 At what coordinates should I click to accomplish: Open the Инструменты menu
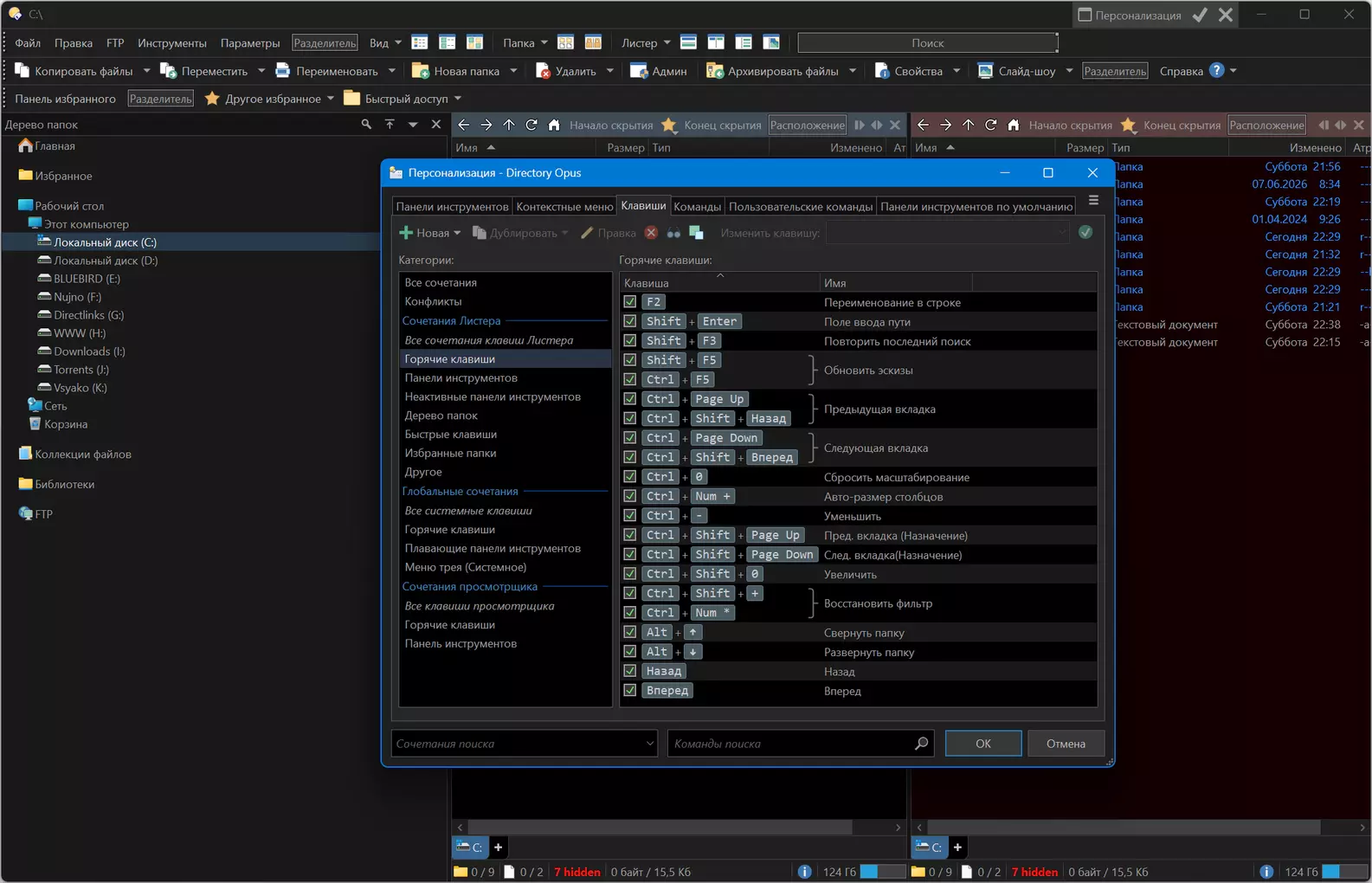pos(172,42)
